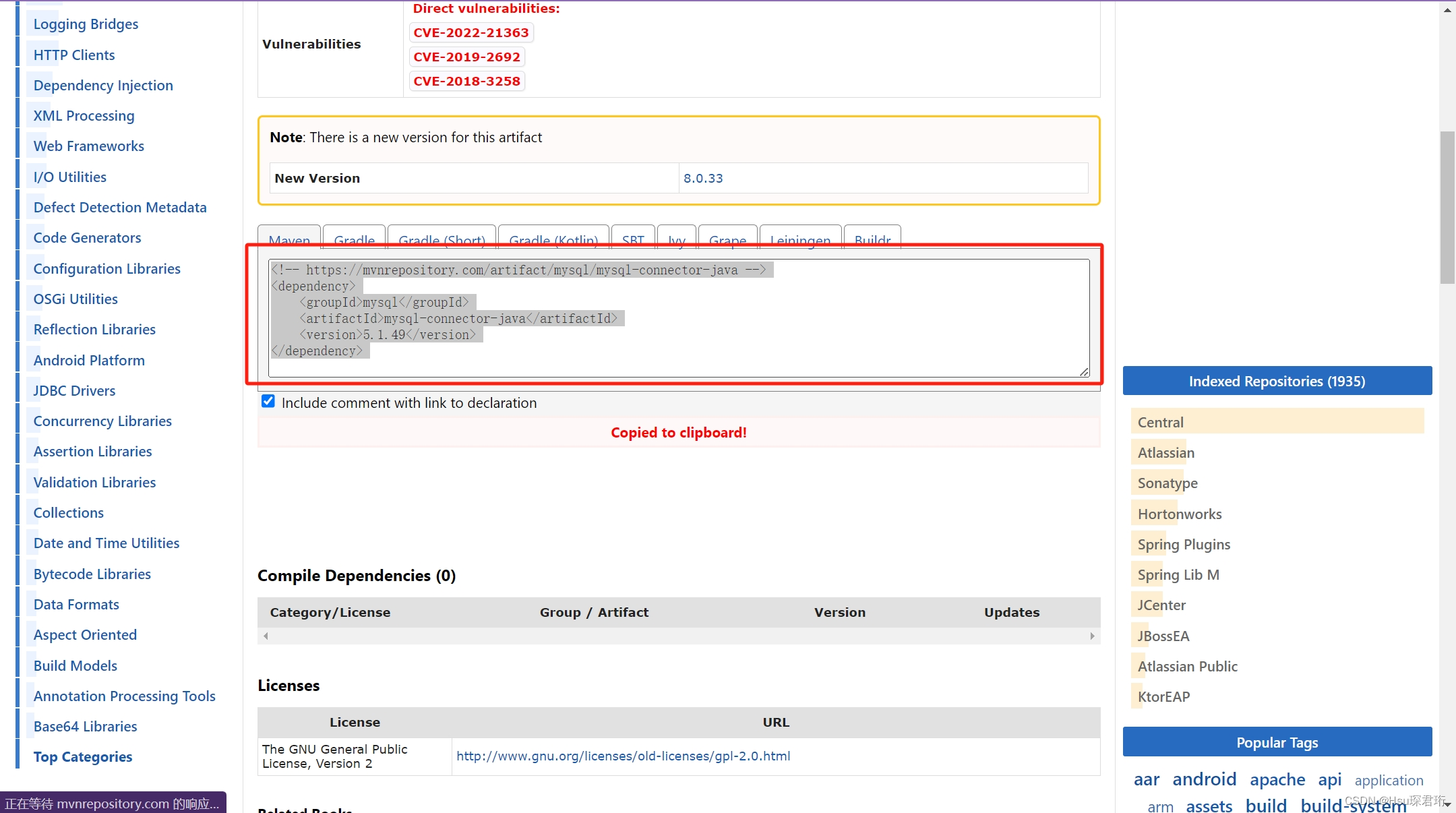
Task: Open CVE-2019-2692 vulnerability link
Action: click(467, 57)
